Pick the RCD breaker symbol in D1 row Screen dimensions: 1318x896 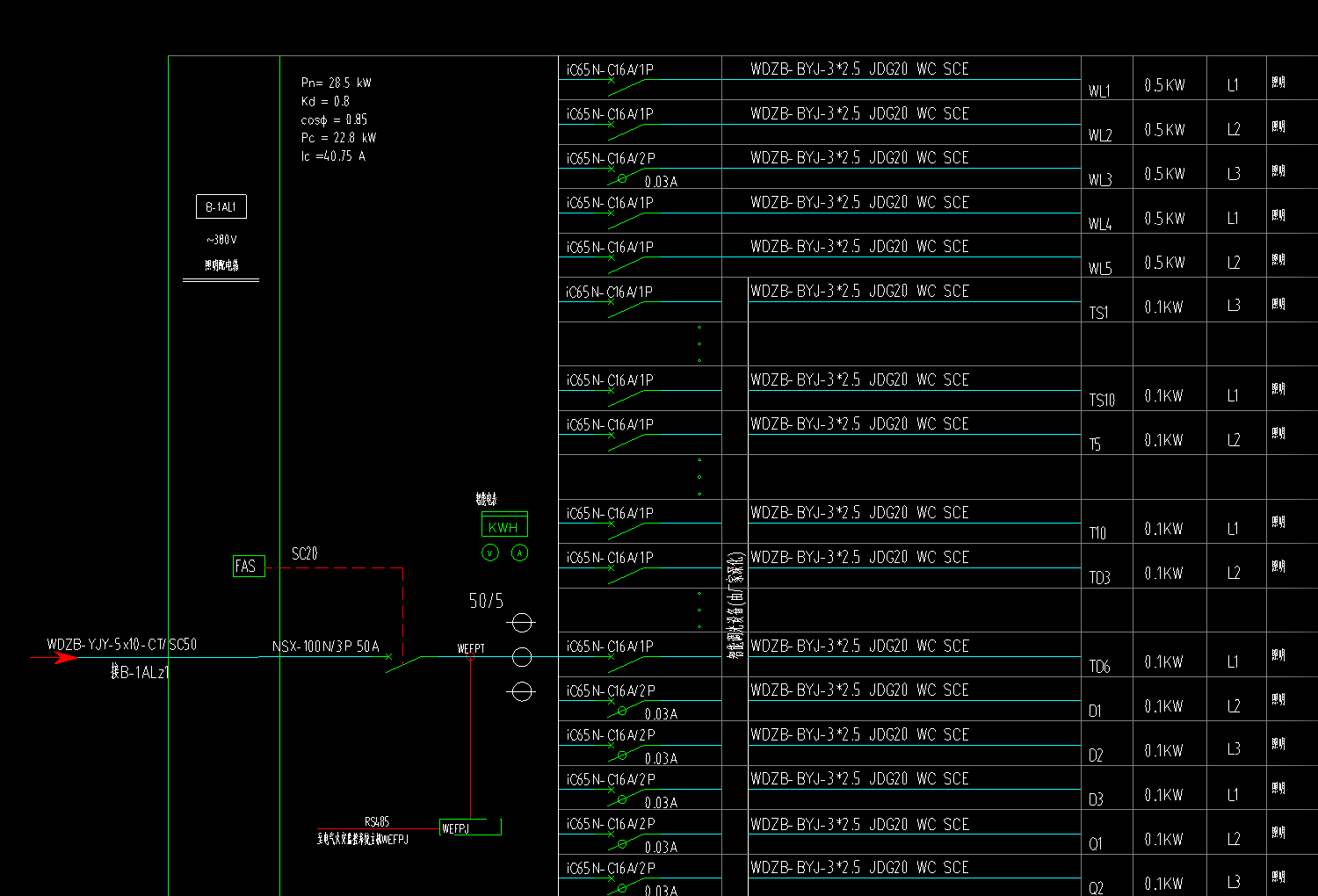tap(626, 707)
